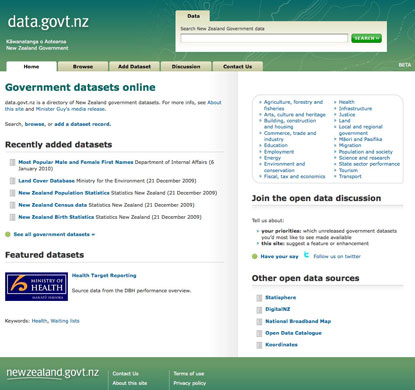Open the Statisphere data source link
This screenshot has width=415, height=390.
tap(280, 297)
